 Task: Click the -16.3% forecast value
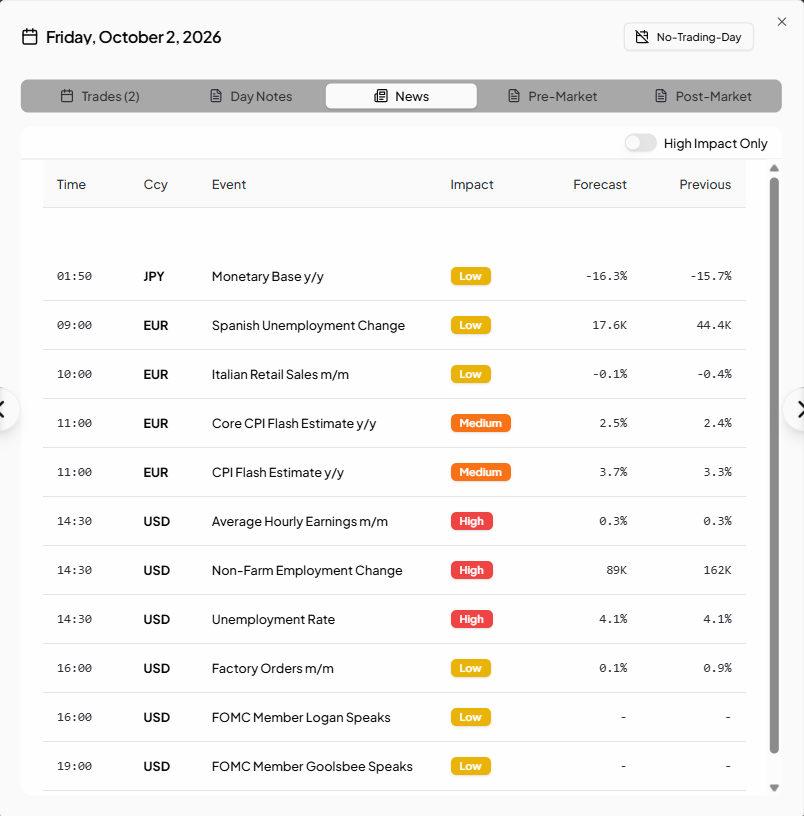click(x=606, y=276)
